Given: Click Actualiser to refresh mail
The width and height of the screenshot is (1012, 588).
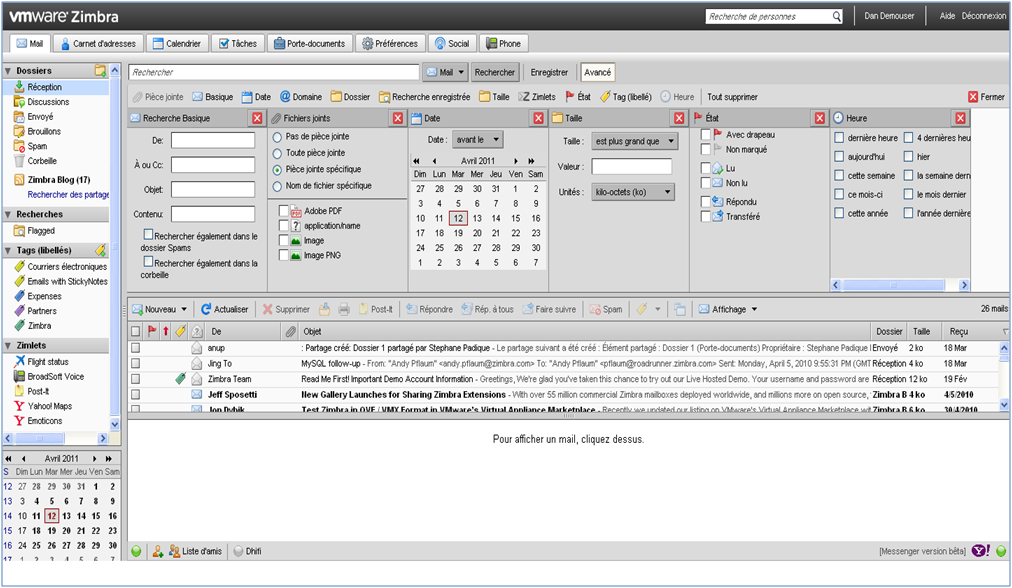Looking at the screenshot, I should [224, 310].
